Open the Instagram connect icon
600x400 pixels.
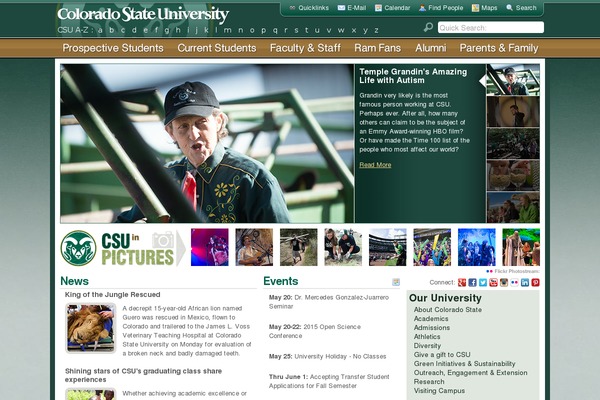click(504, 282)
